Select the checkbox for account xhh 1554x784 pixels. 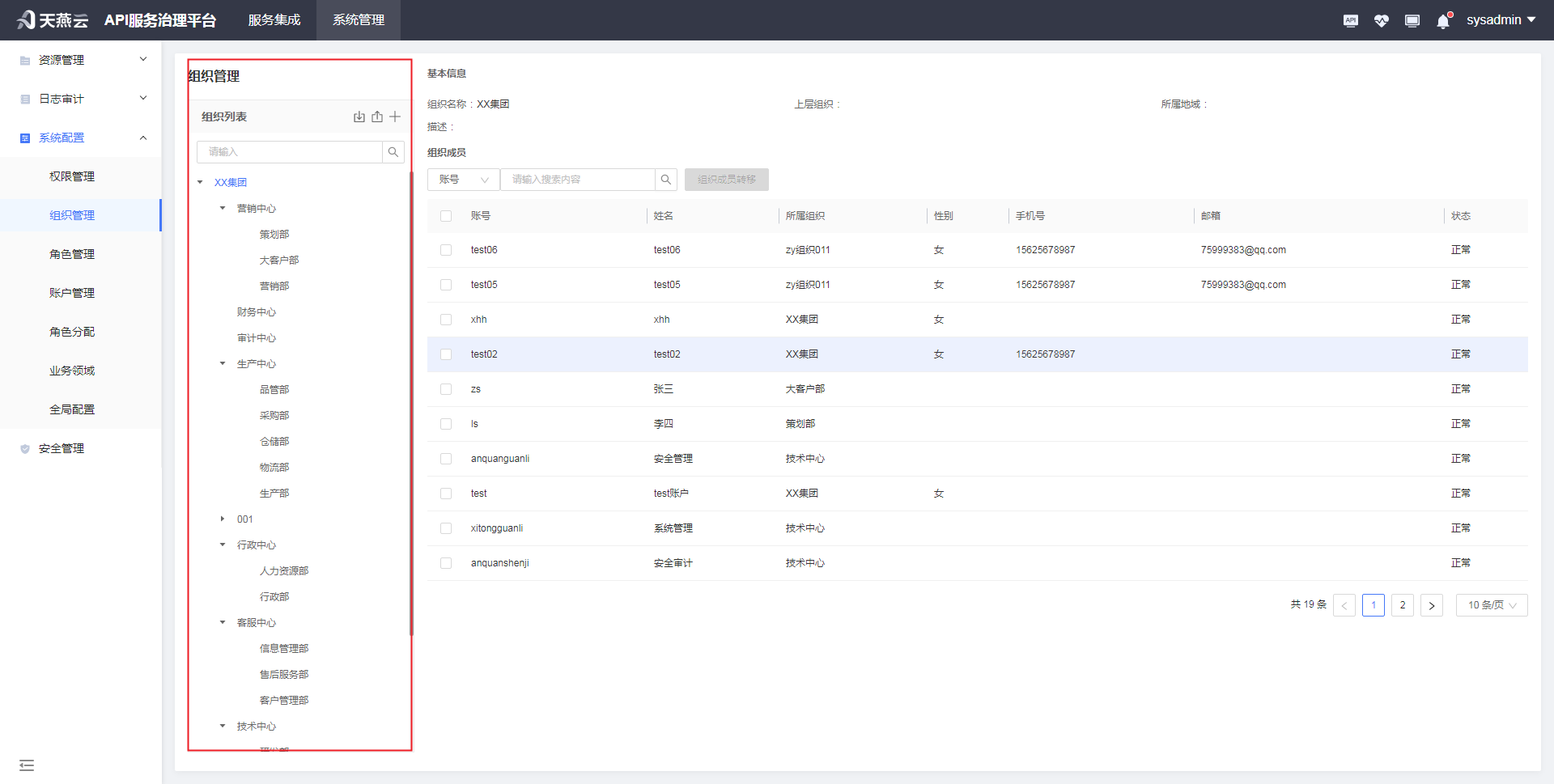446,320
